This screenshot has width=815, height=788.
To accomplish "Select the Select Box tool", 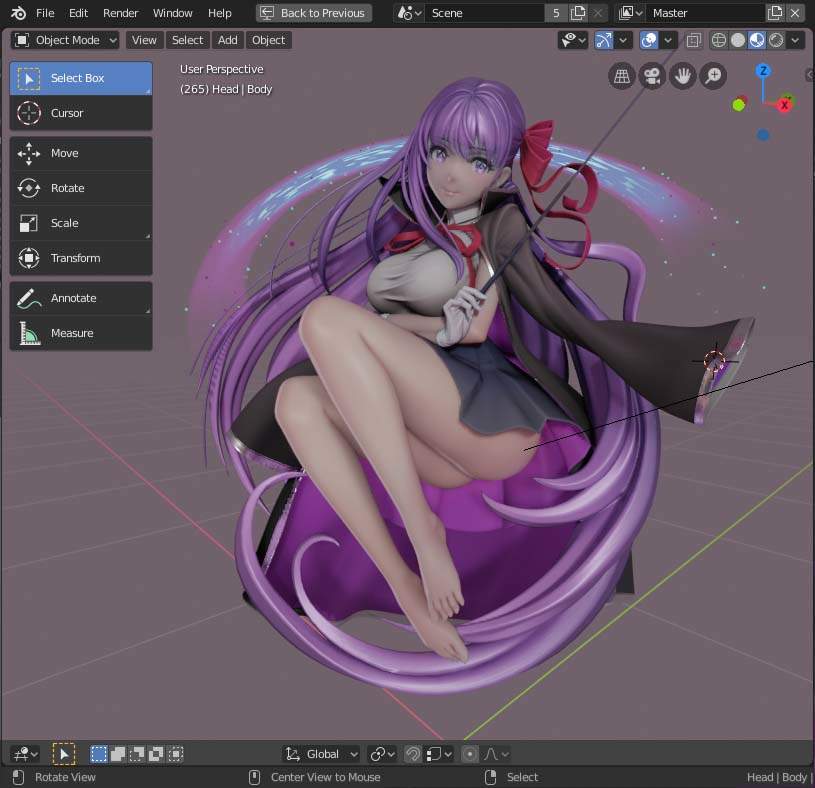I will click(81, 78).
